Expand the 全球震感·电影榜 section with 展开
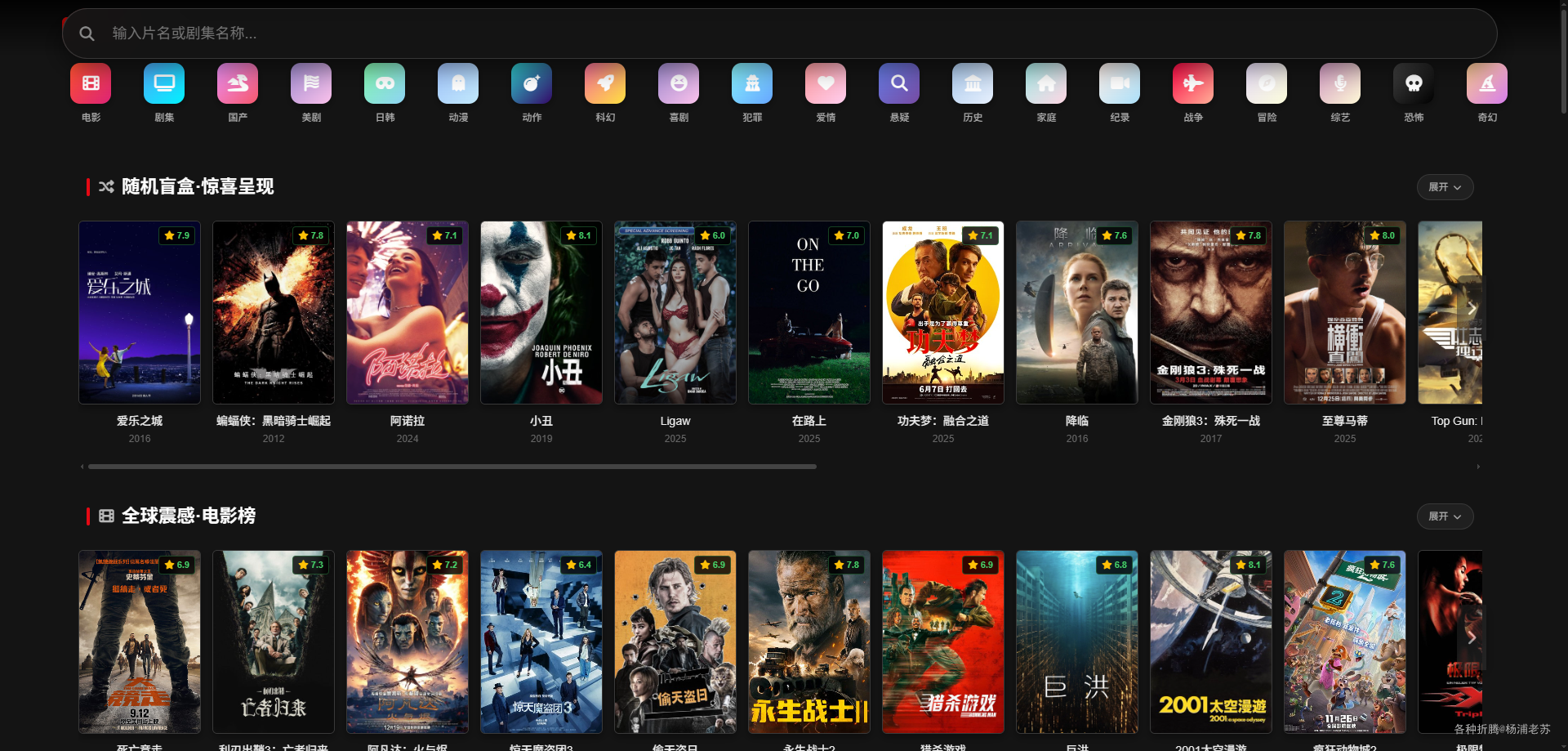Screen dimensions: 1568x751 (x=1445, y=516)
